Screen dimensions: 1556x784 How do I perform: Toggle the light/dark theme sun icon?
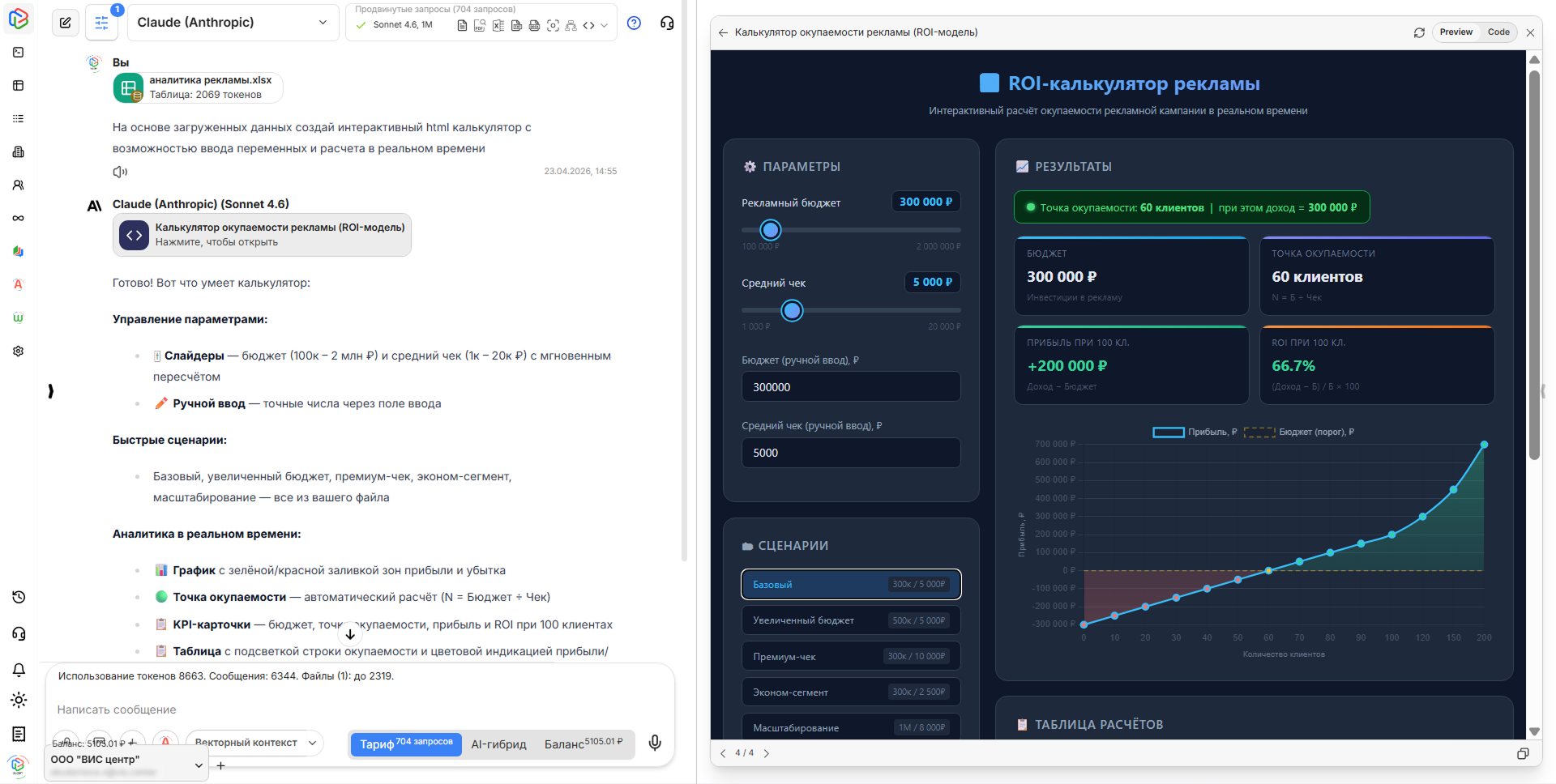point(19,700)
